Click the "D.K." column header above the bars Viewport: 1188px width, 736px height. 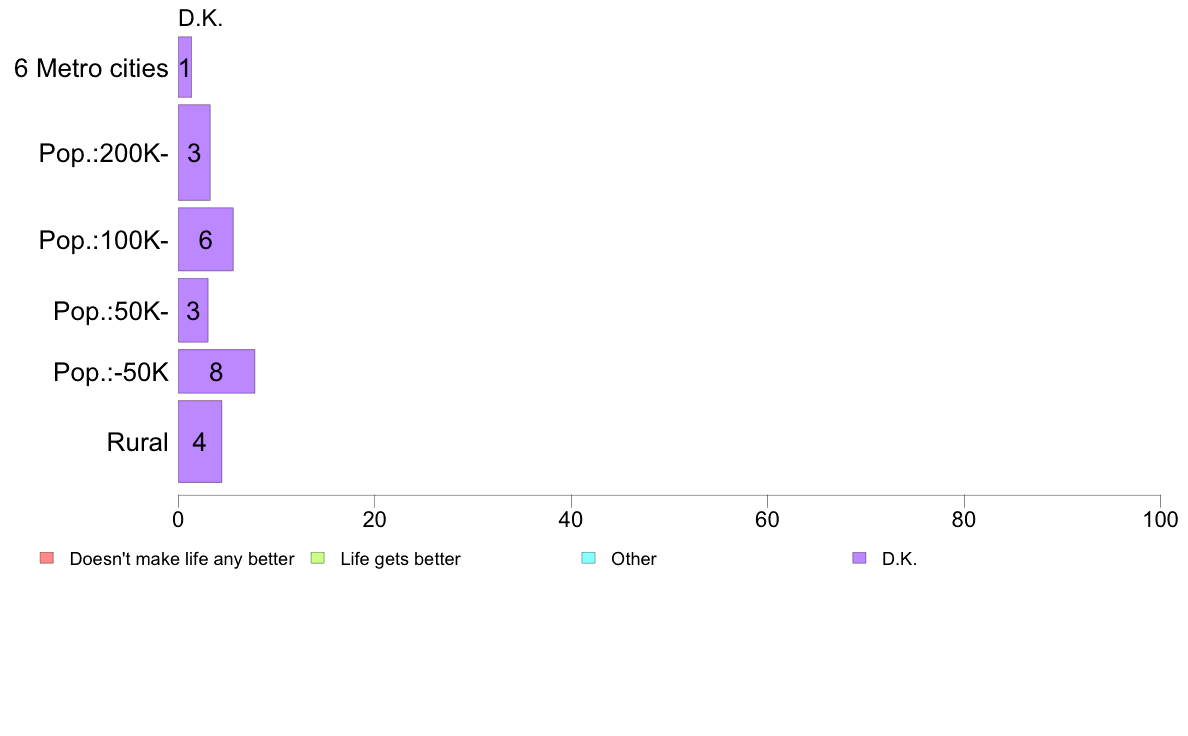click(200, 18)
